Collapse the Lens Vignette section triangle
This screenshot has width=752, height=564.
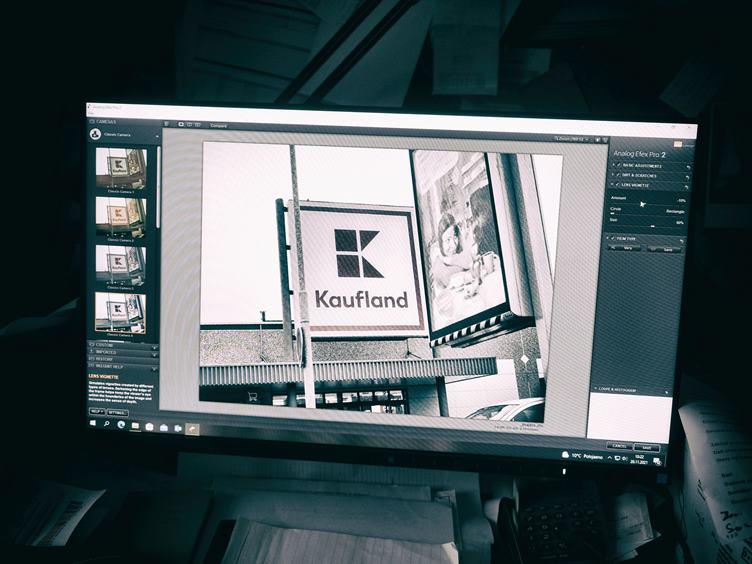[612, 184]
